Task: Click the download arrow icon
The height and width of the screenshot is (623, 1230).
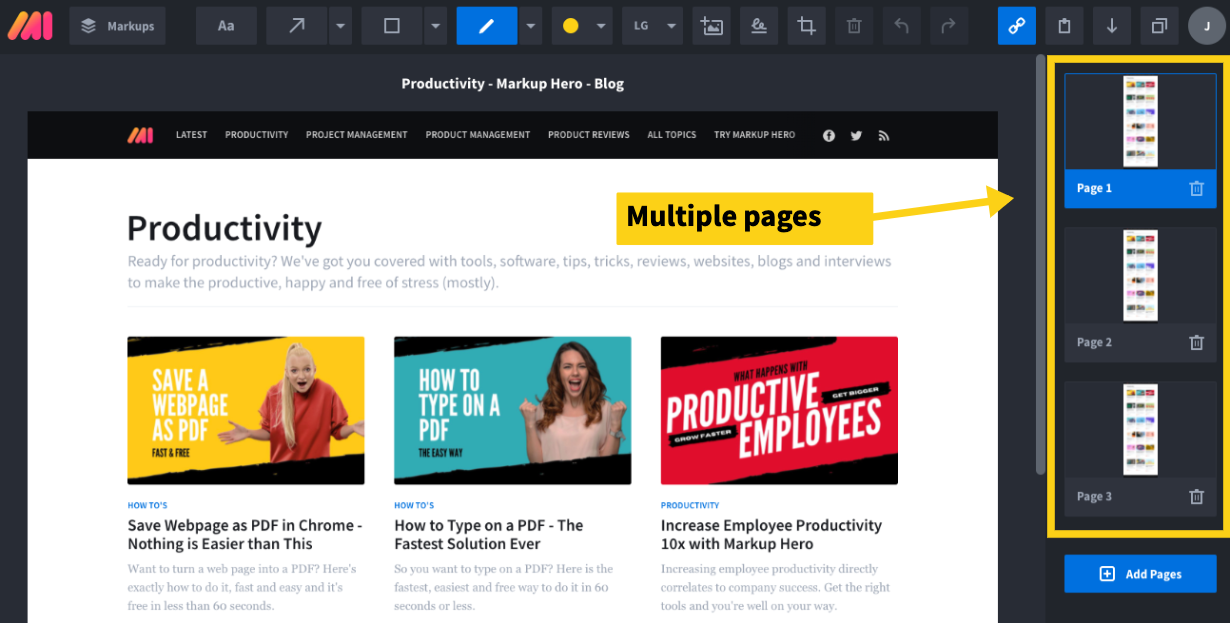Action: [1112, 26]
